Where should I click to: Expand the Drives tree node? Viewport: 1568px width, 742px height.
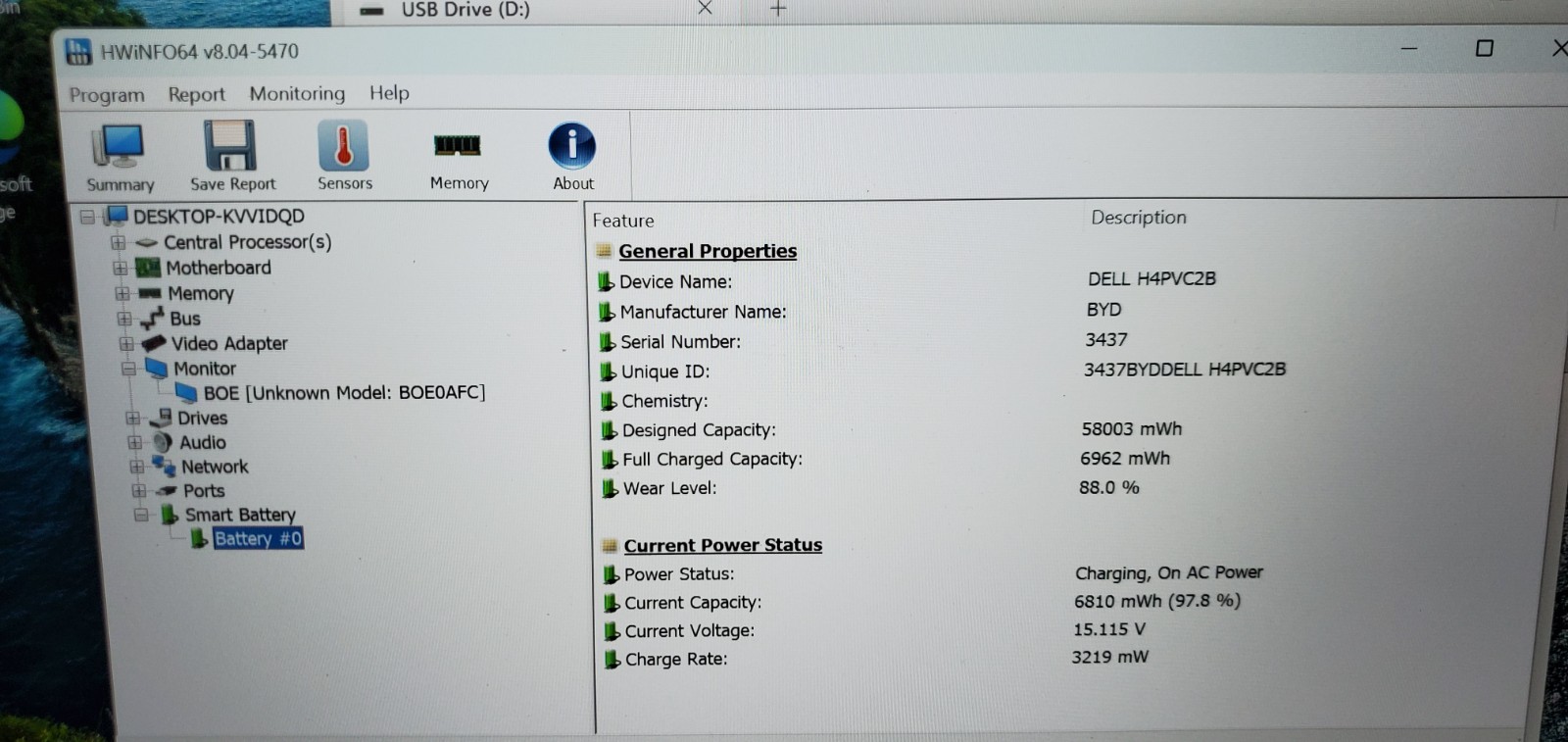(132, 419)
